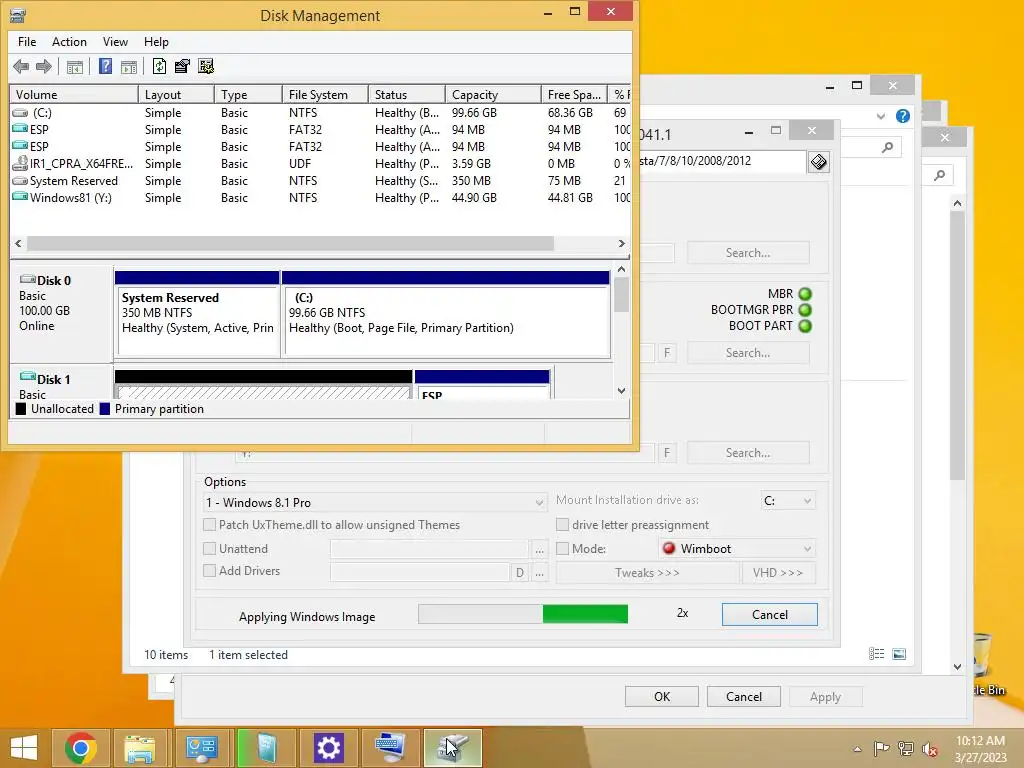The image size is (1024, 768).
Task: Open File Explorer from the taskbar
Action: click(140, 748)
